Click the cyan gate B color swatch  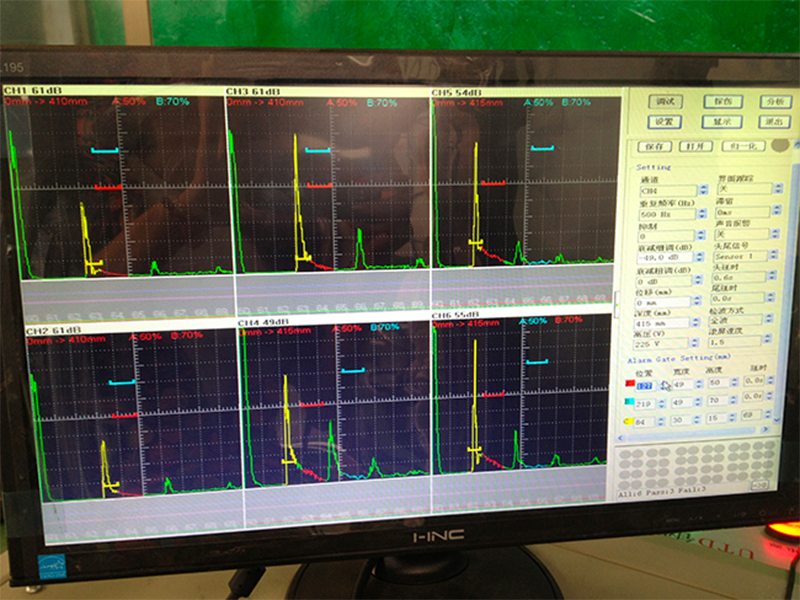click(x=629, y=401)
